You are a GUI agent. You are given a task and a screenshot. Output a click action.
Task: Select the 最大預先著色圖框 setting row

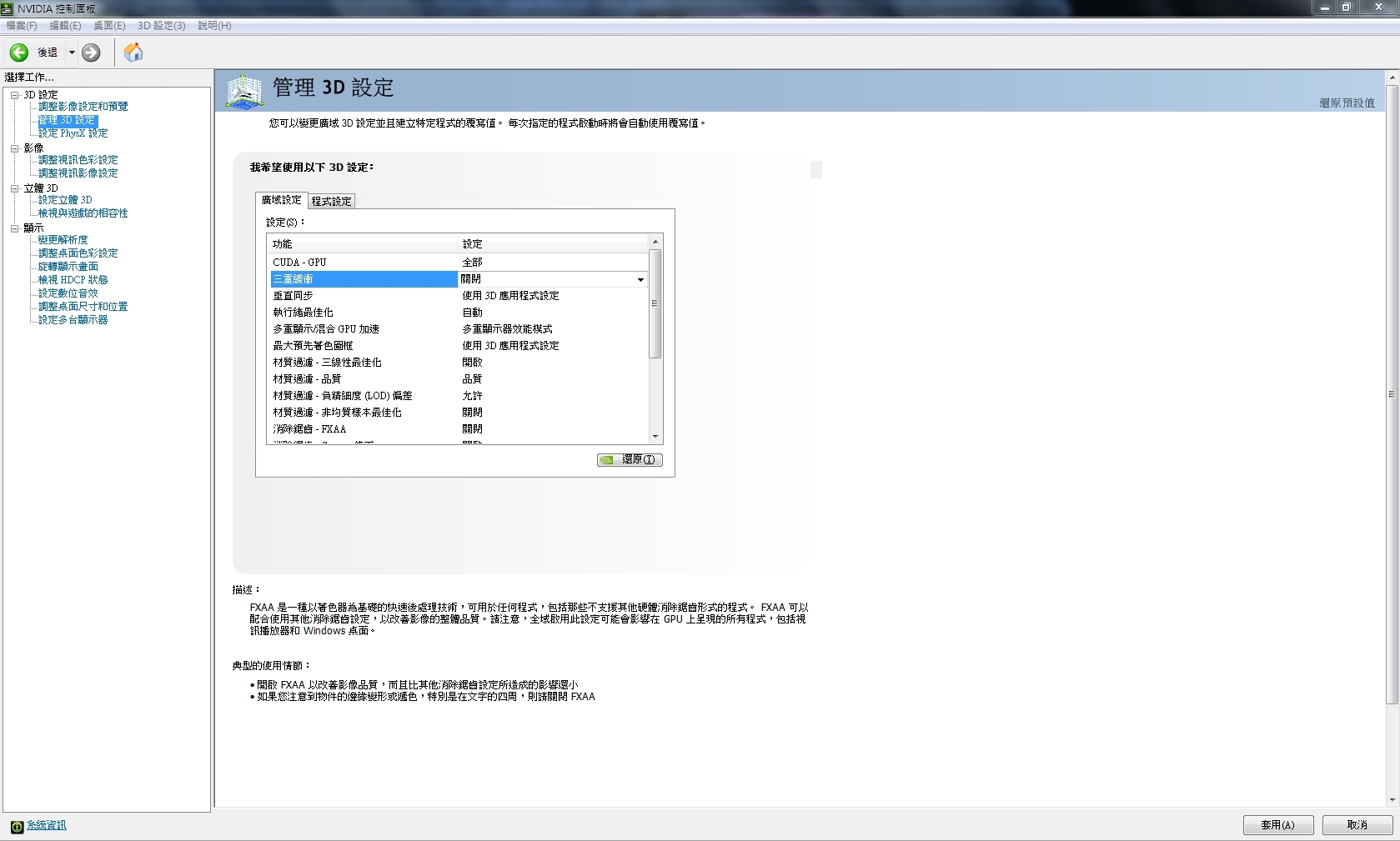459,346
